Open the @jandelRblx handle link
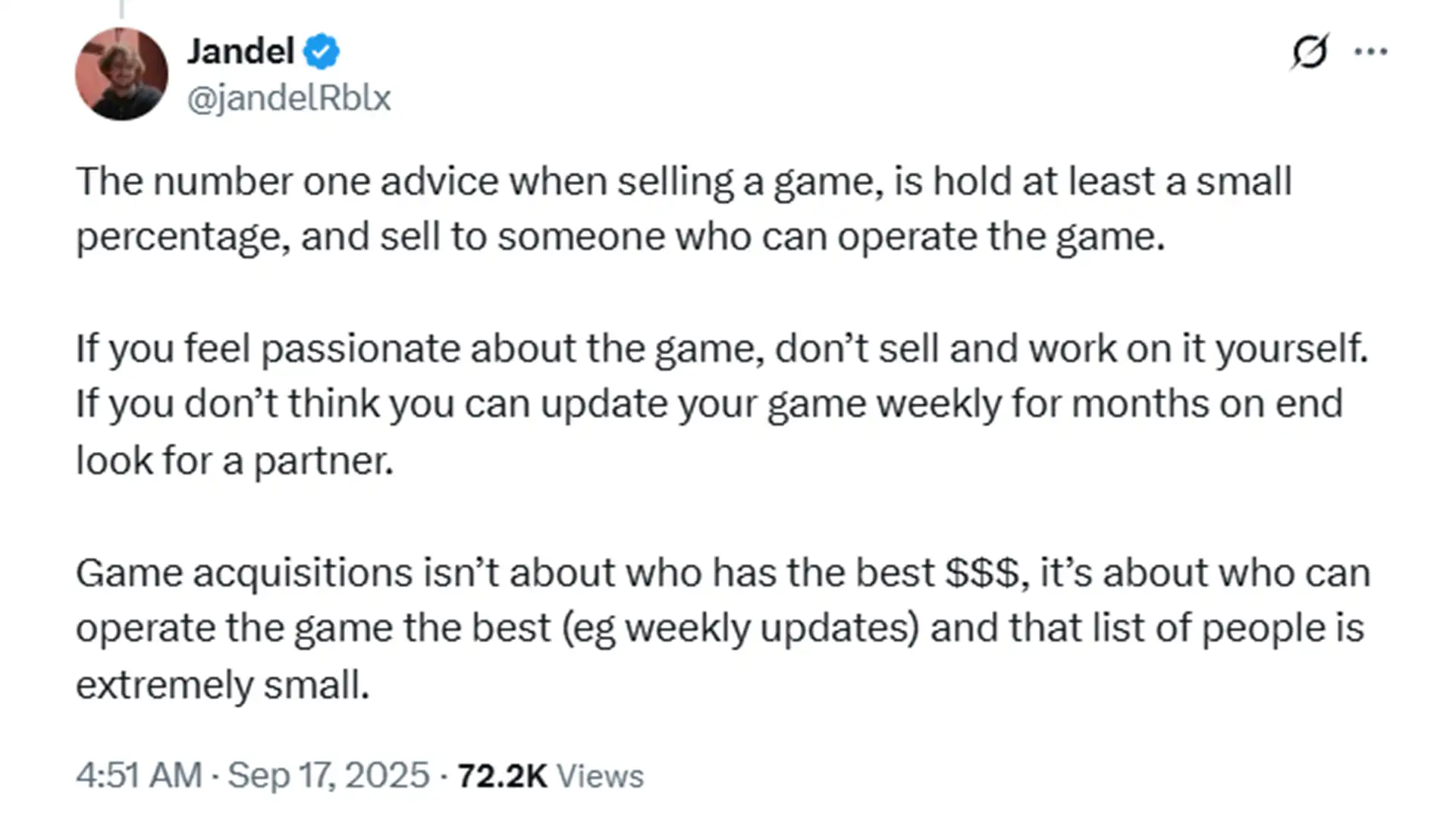1456x819 pixels. (288, 98)
